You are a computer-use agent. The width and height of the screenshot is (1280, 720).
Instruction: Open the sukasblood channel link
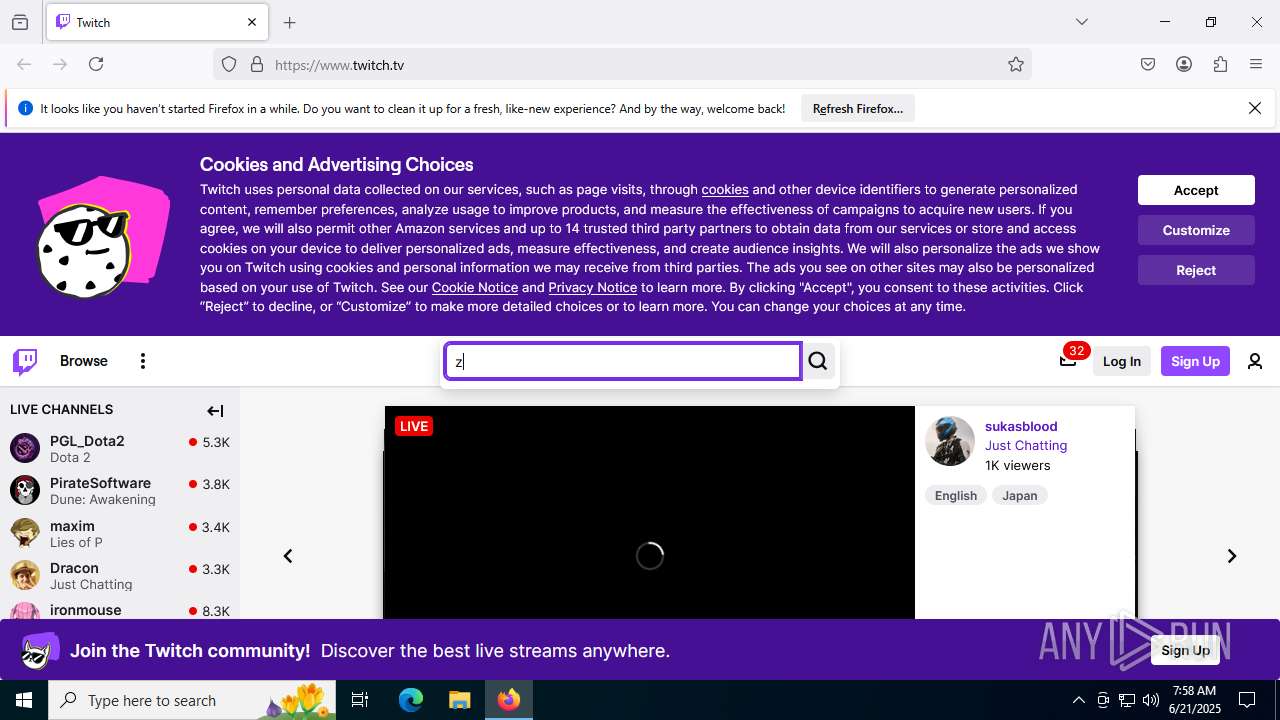coord(1021,426)
